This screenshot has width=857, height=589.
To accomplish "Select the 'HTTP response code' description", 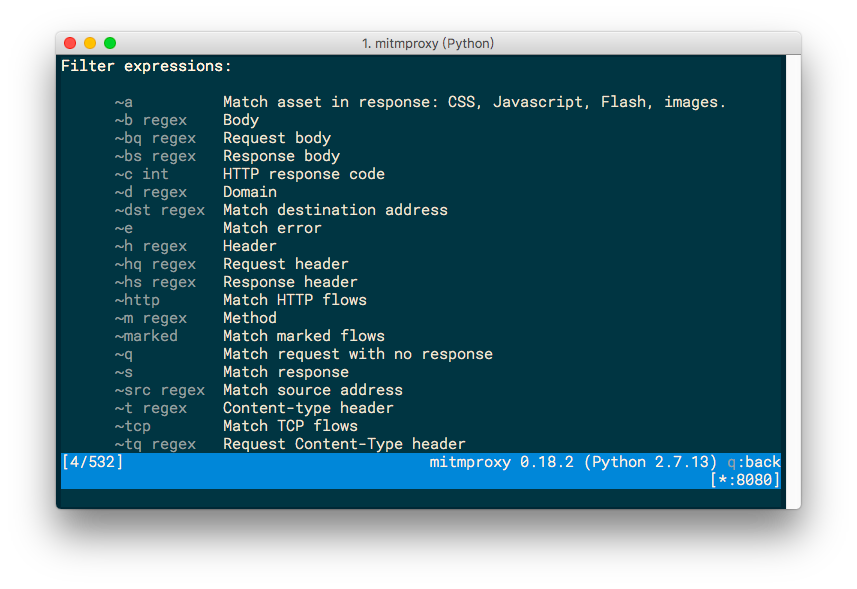I will pyautogui.click(x=304, y=174).
